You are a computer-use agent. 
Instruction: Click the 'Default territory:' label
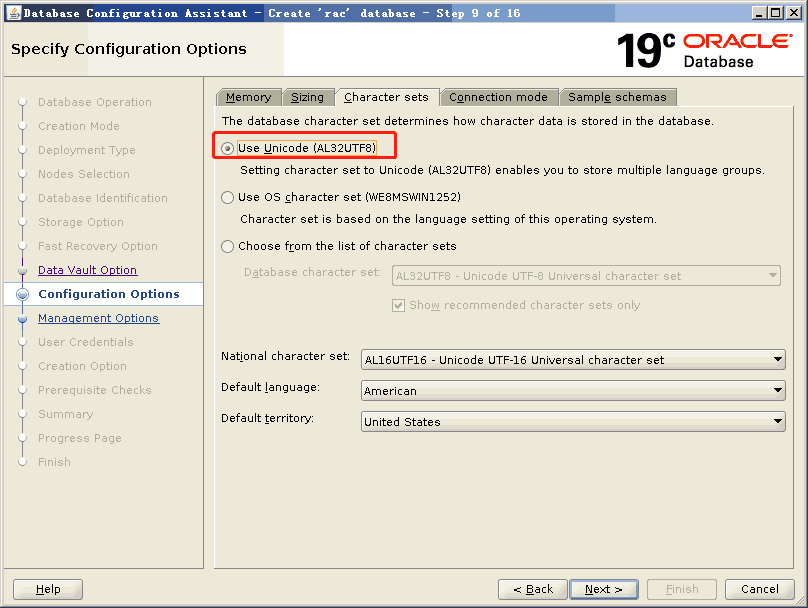pos(267,418)
